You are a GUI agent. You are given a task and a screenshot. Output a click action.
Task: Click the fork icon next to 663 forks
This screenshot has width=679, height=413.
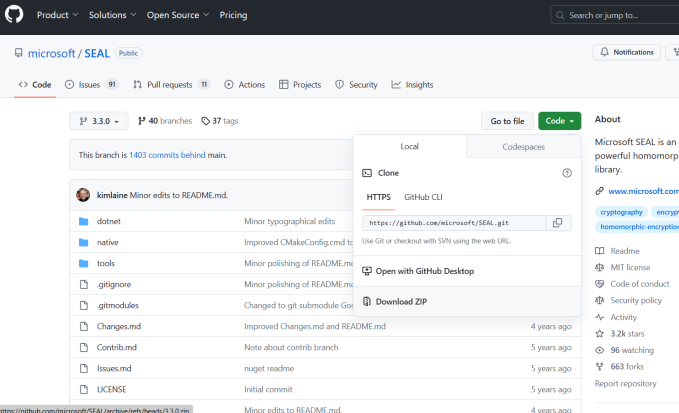(599, 367)
